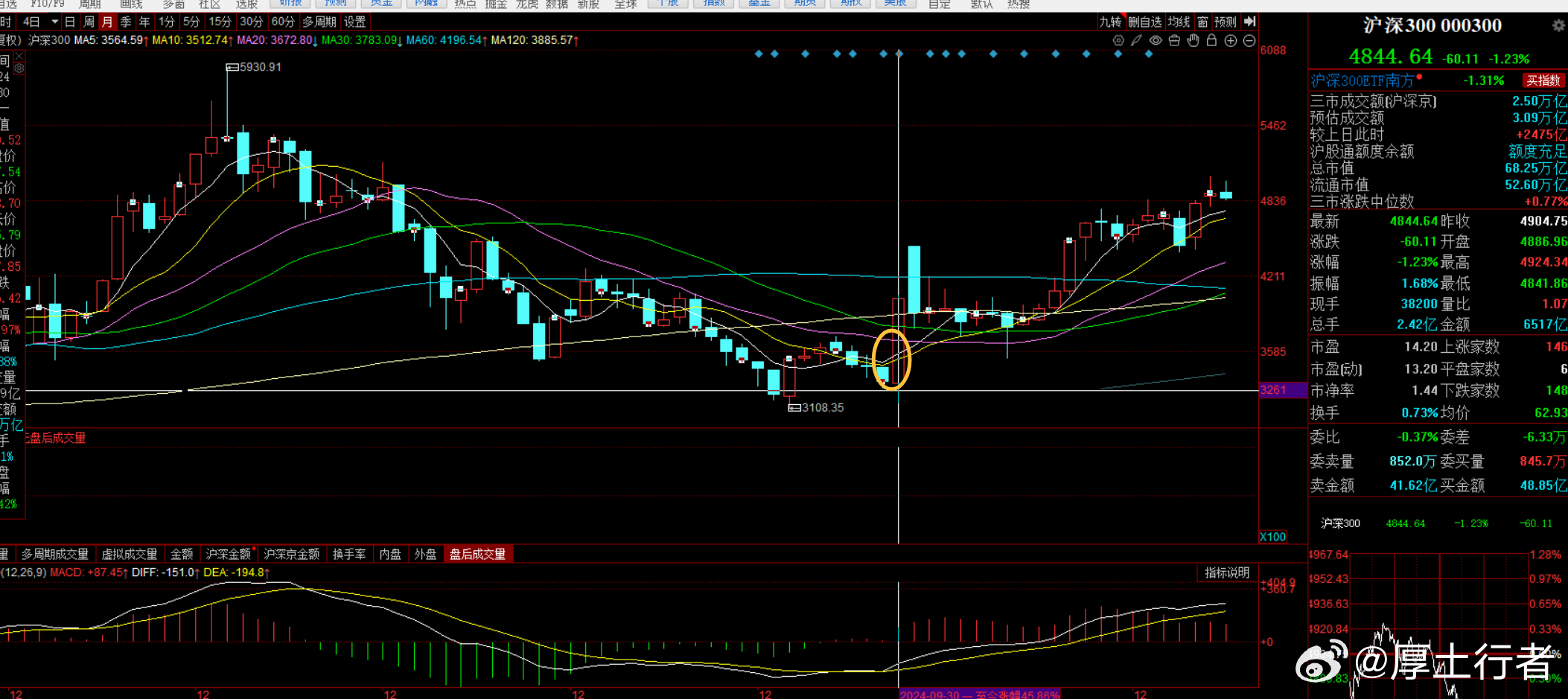Open the toolbox icon in chart toolbar
This screenshot has width=1568, height=699.
(x=1174, y=41)
